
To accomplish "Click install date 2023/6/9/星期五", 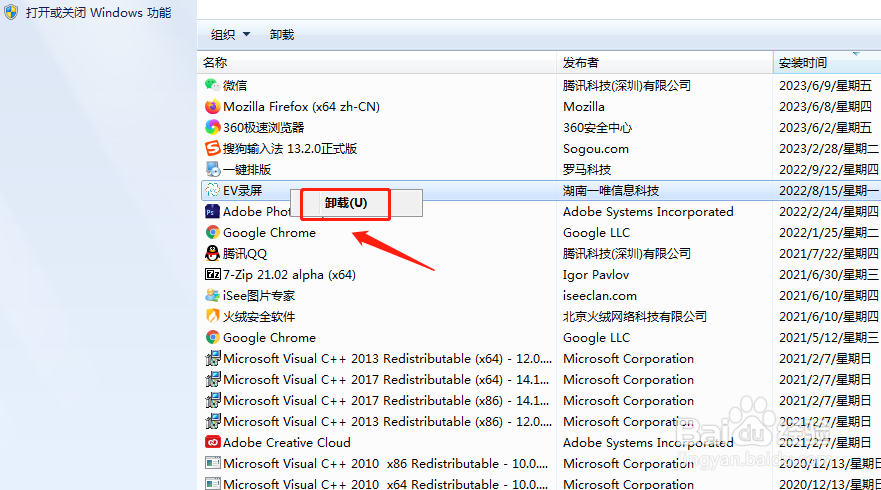I will pyautogui.click(x=825, y=85).
